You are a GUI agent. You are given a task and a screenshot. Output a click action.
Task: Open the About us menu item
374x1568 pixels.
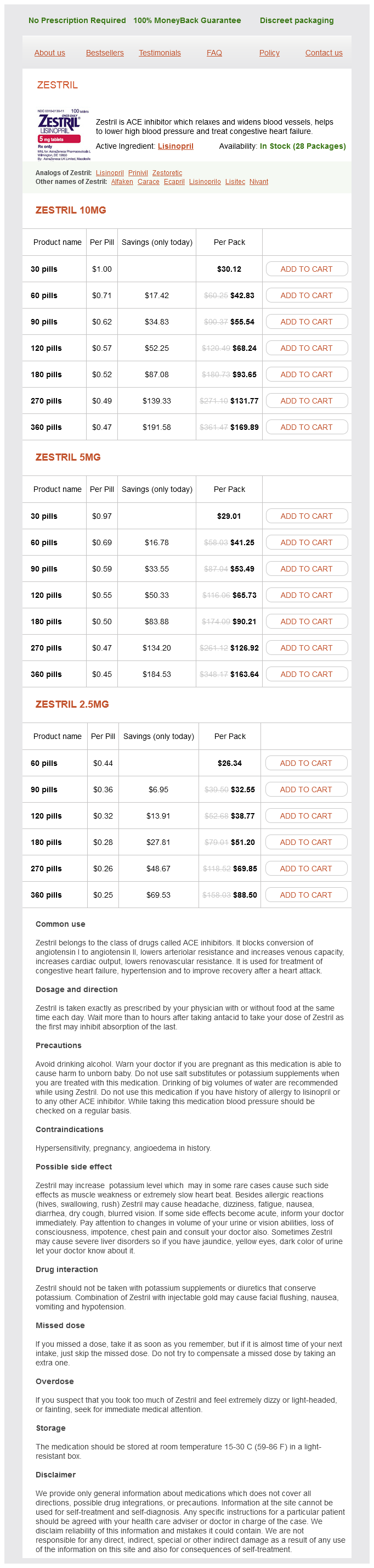50,53
